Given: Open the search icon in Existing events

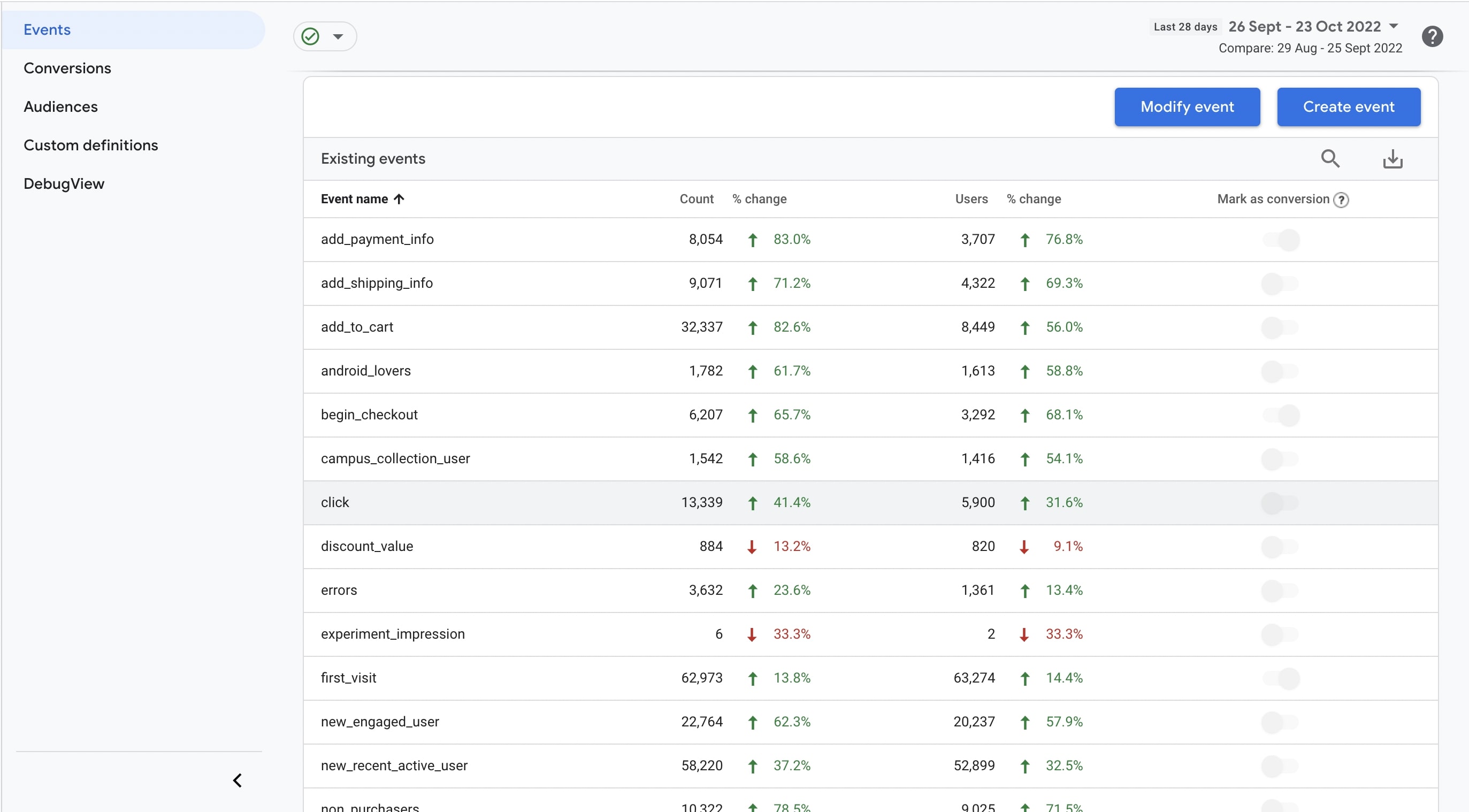Looking at the screenshot, I should tap(1330, 158).
